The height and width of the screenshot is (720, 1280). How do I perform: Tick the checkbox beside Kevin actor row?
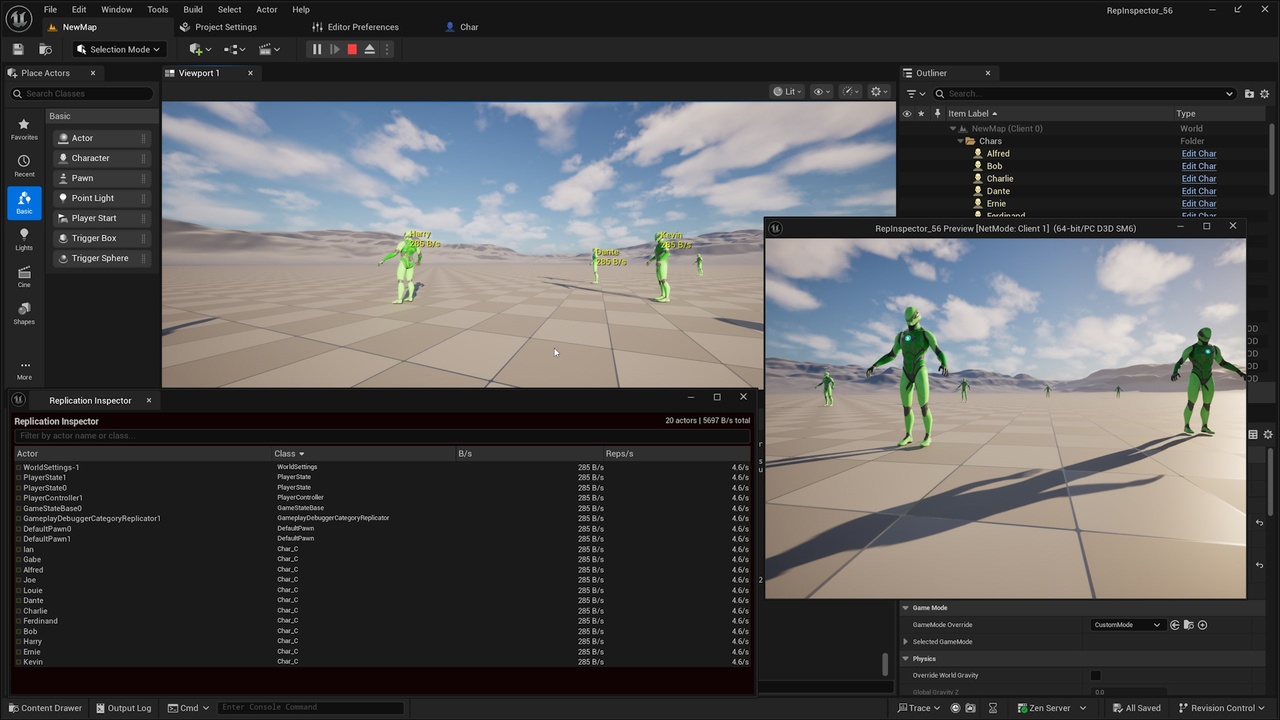(18, 662)
